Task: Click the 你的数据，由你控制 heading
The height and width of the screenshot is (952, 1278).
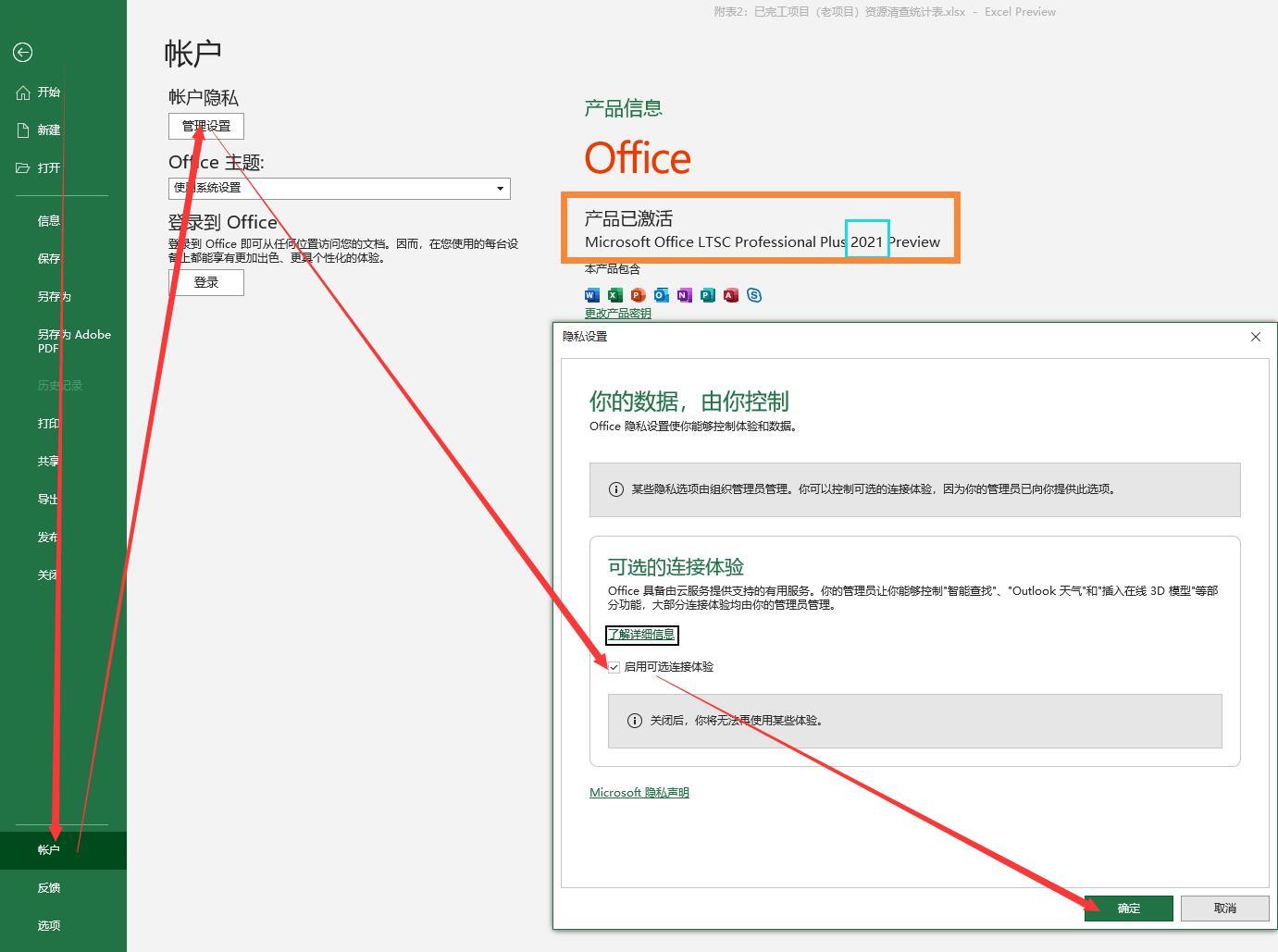Action: (x=689, y=402)
